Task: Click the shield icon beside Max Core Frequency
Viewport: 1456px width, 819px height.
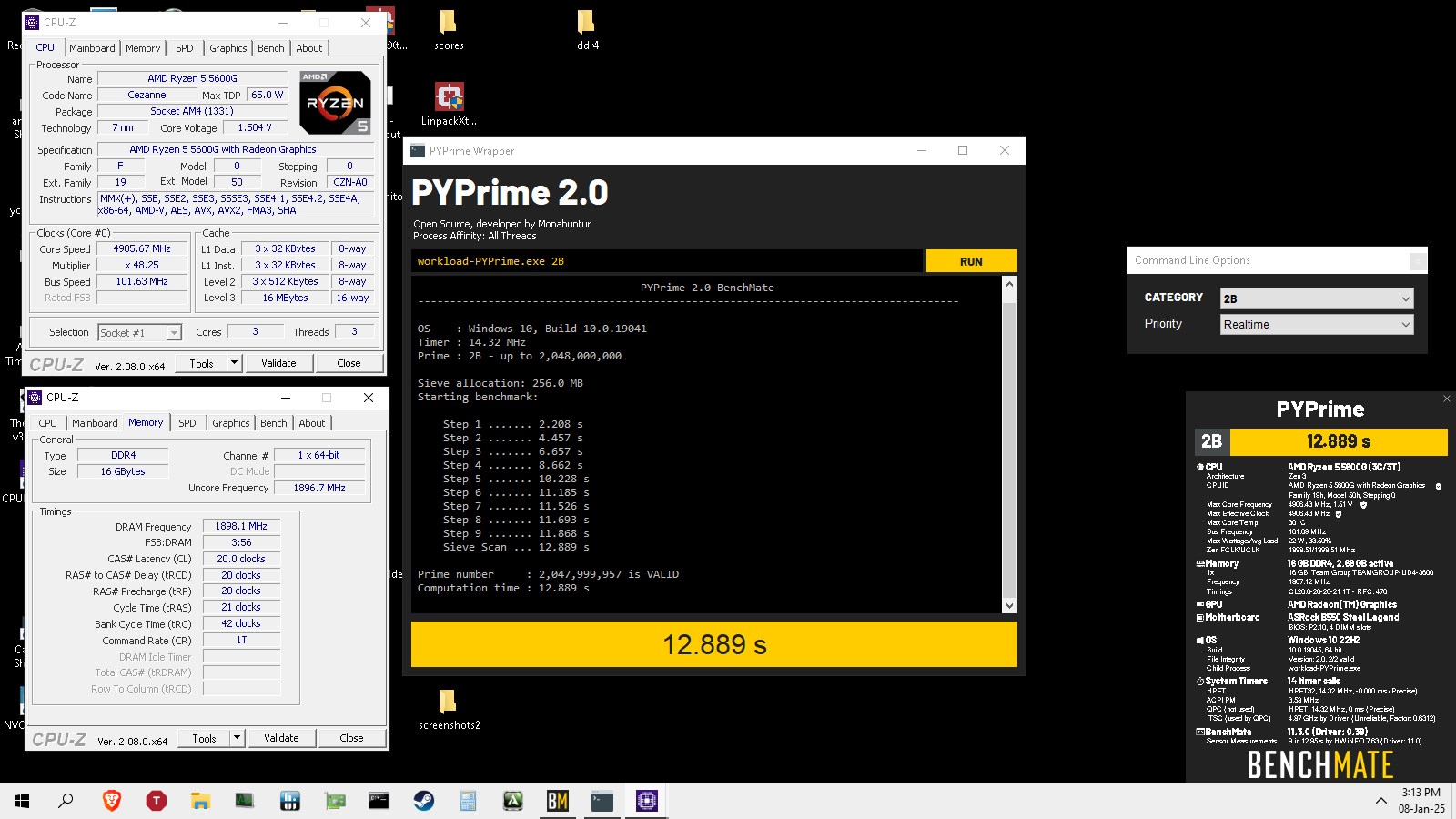Action: pyautogui.click(x=1363, y=504)
